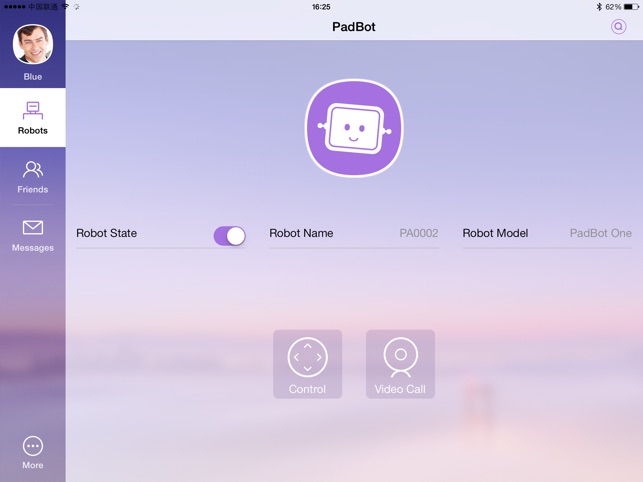The width and height of the screenshot is (643, 482).
Task: Click the Wi-Fi status icon
Action: pos(65,6)
